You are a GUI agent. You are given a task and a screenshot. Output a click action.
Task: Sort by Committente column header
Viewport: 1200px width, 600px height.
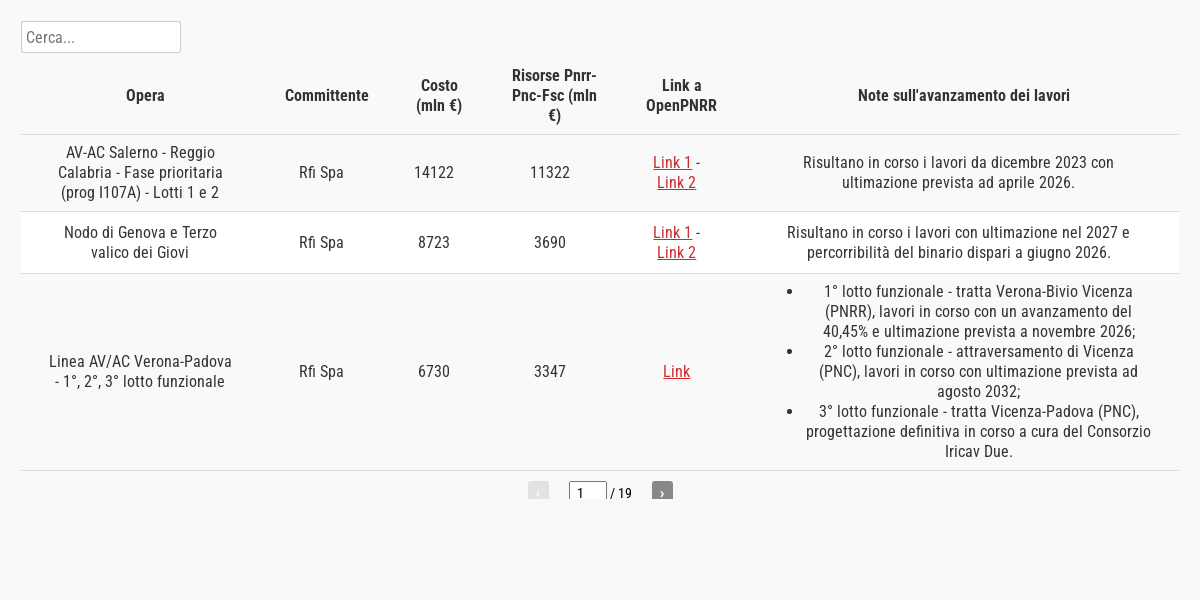point(327,96)
